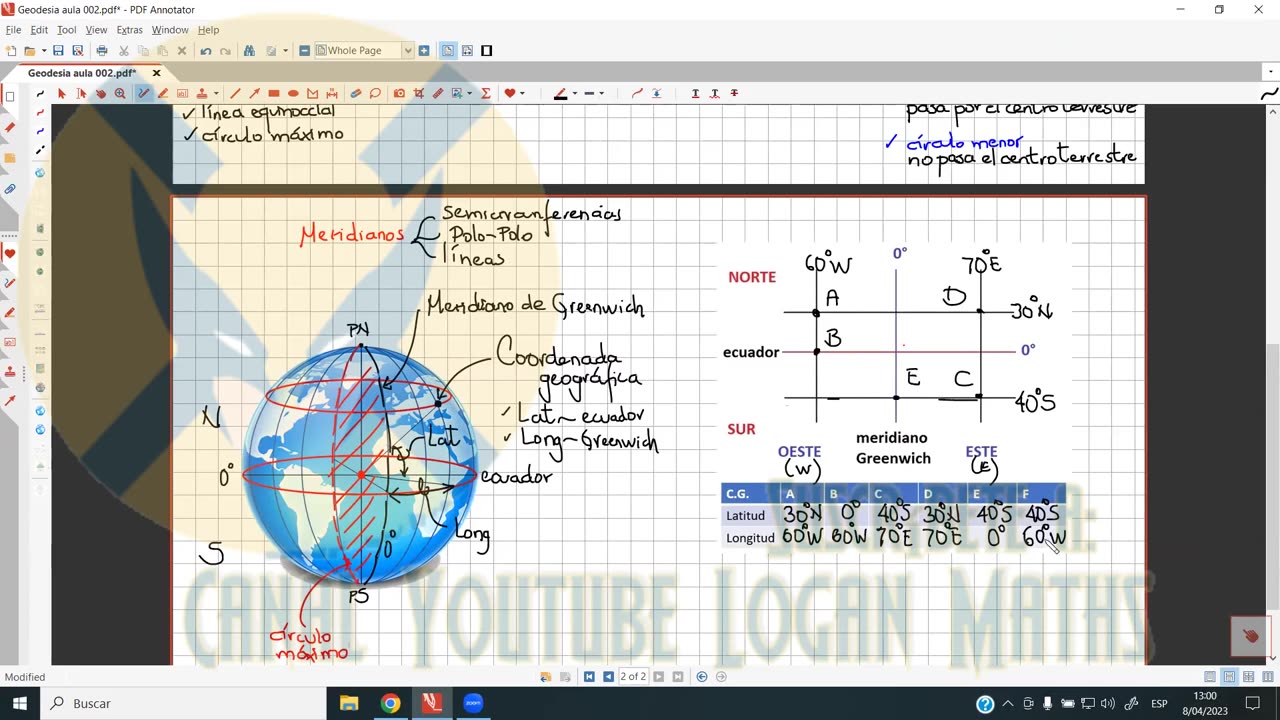This screenshot has height=720, width=1280.
Task: Click the Snapshot camera tool
Action: coord(399,93)
